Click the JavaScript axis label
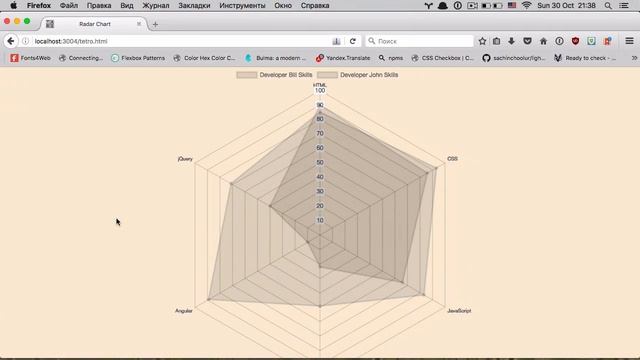The image size is (640, 360). tap(459, 311)
